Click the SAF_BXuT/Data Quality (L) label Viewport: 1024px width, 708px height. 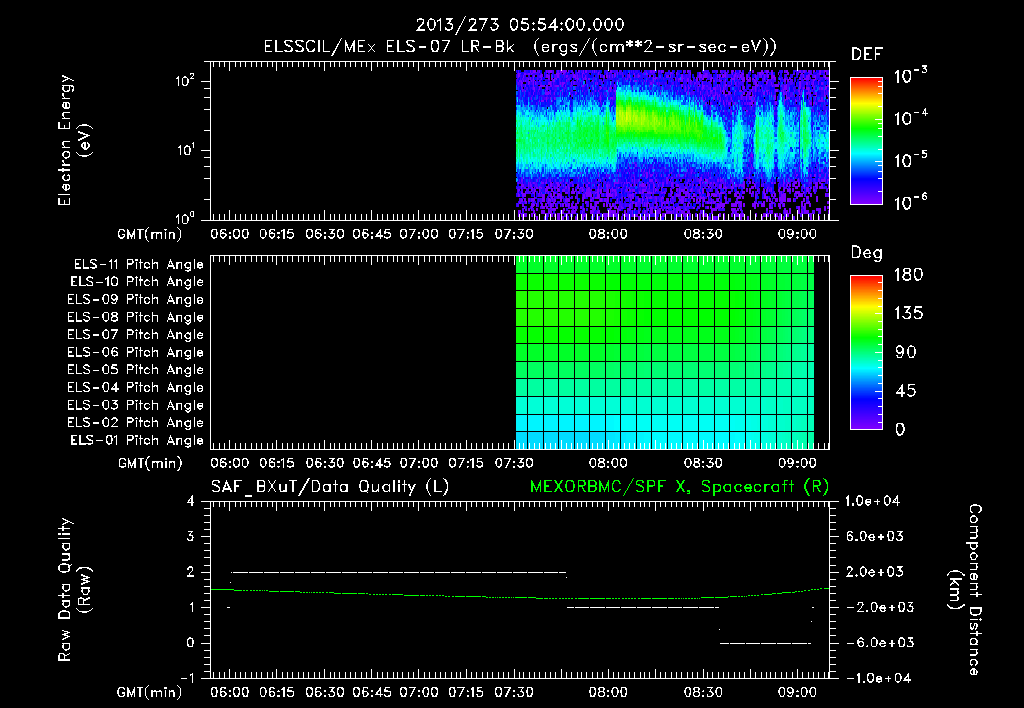click(x=330, y=487)
